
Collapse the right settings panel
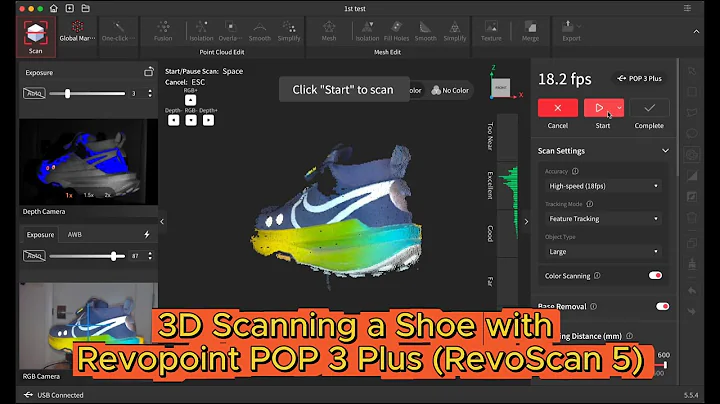526,221
